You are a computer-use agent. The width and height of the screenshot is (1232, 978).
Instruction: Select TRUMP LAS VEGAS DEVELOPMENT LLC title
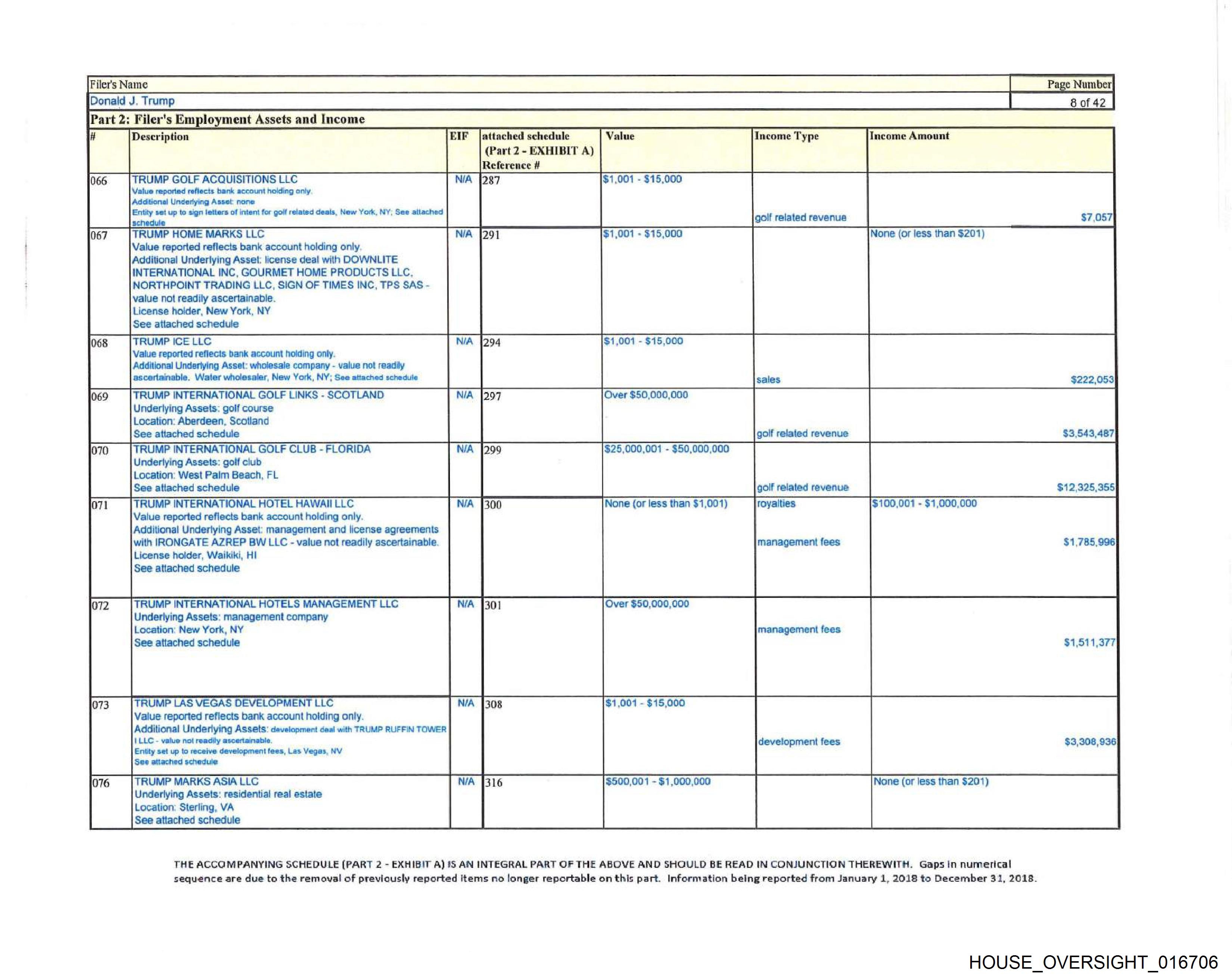[234, 703]
